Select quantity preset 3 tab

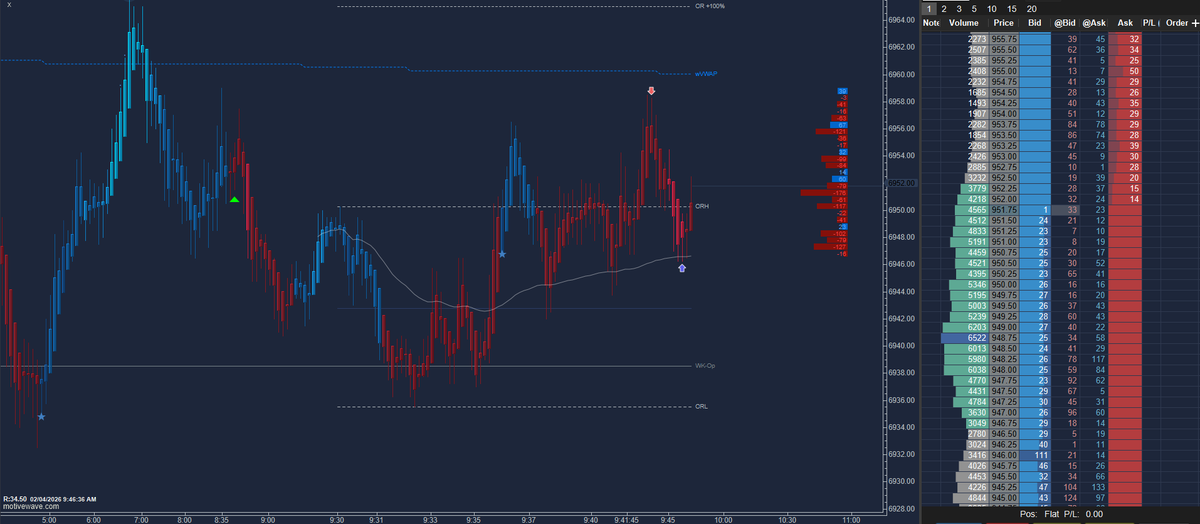(959, 7)
